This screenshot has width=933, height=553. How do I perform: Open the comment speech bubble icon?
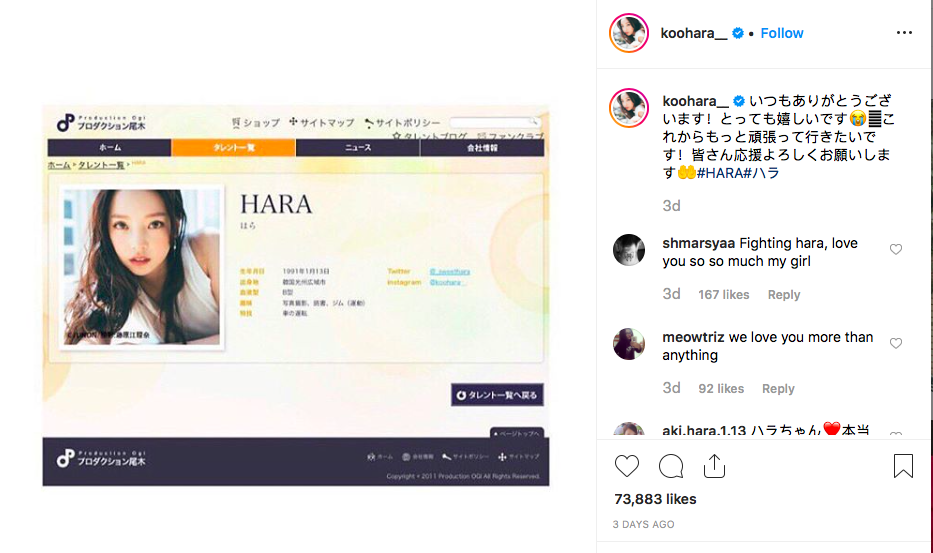(671, 466)
